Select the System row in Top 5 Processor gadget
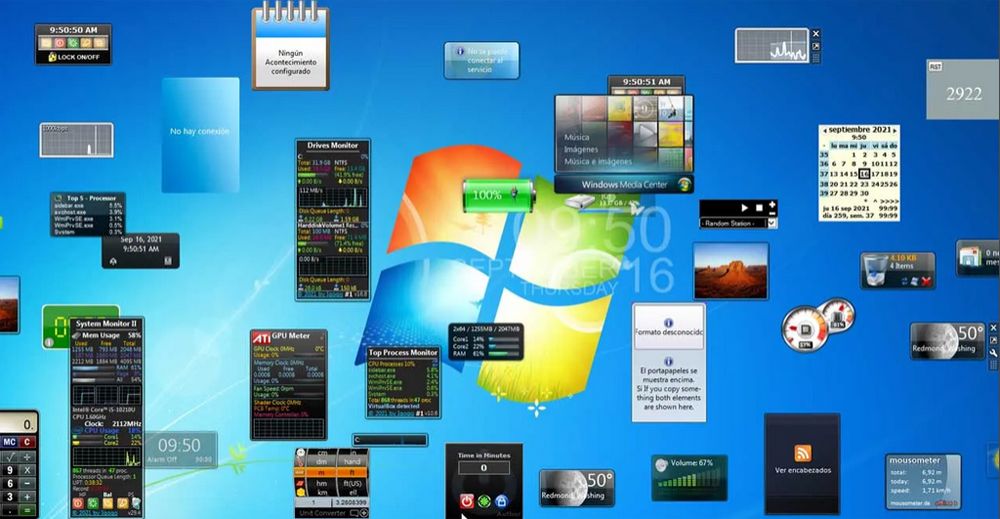Viewport: 1000px width, 519px height. coord(87,232)
